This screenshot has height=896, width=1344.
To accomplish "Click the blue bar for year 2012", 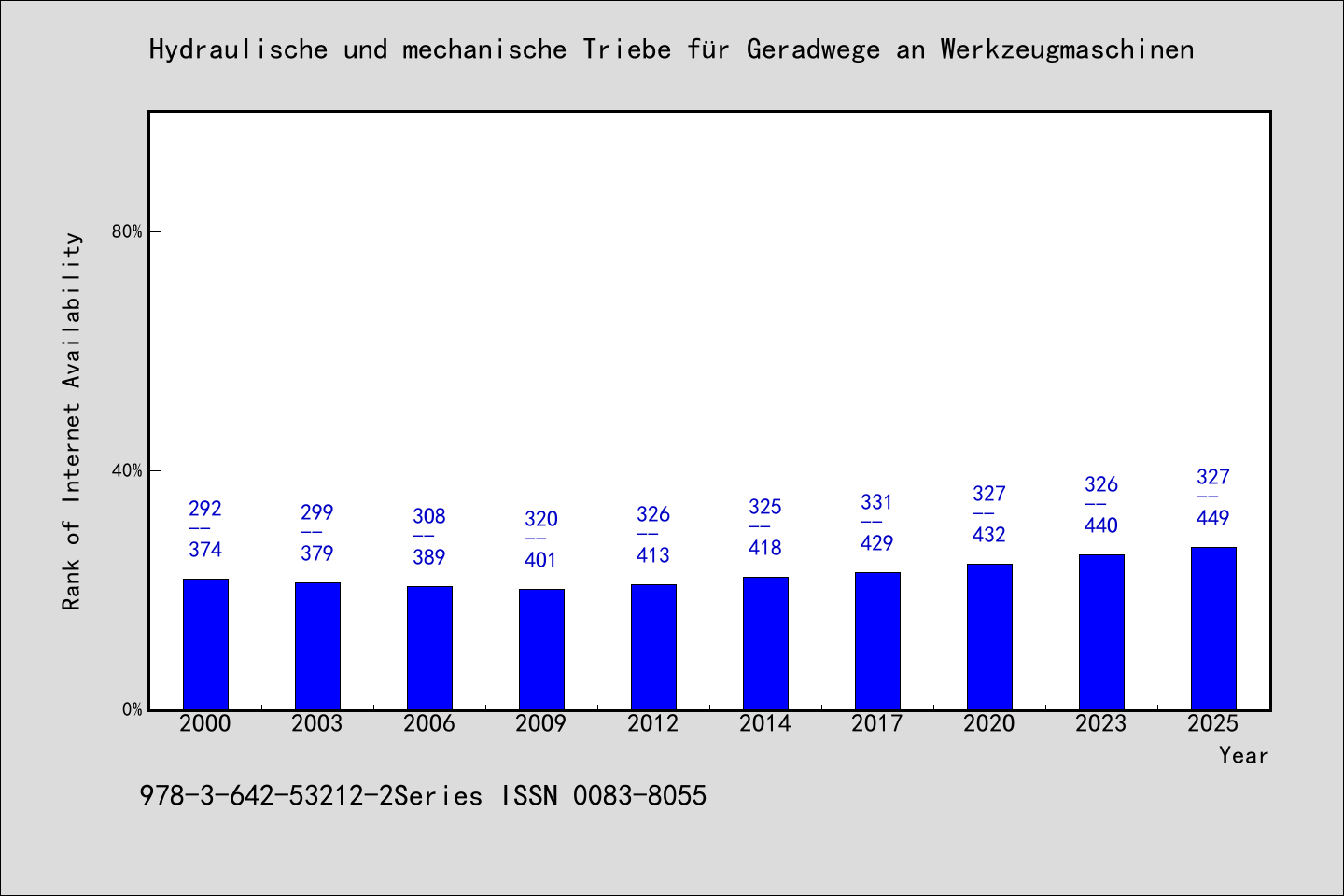I will point(653,647).
